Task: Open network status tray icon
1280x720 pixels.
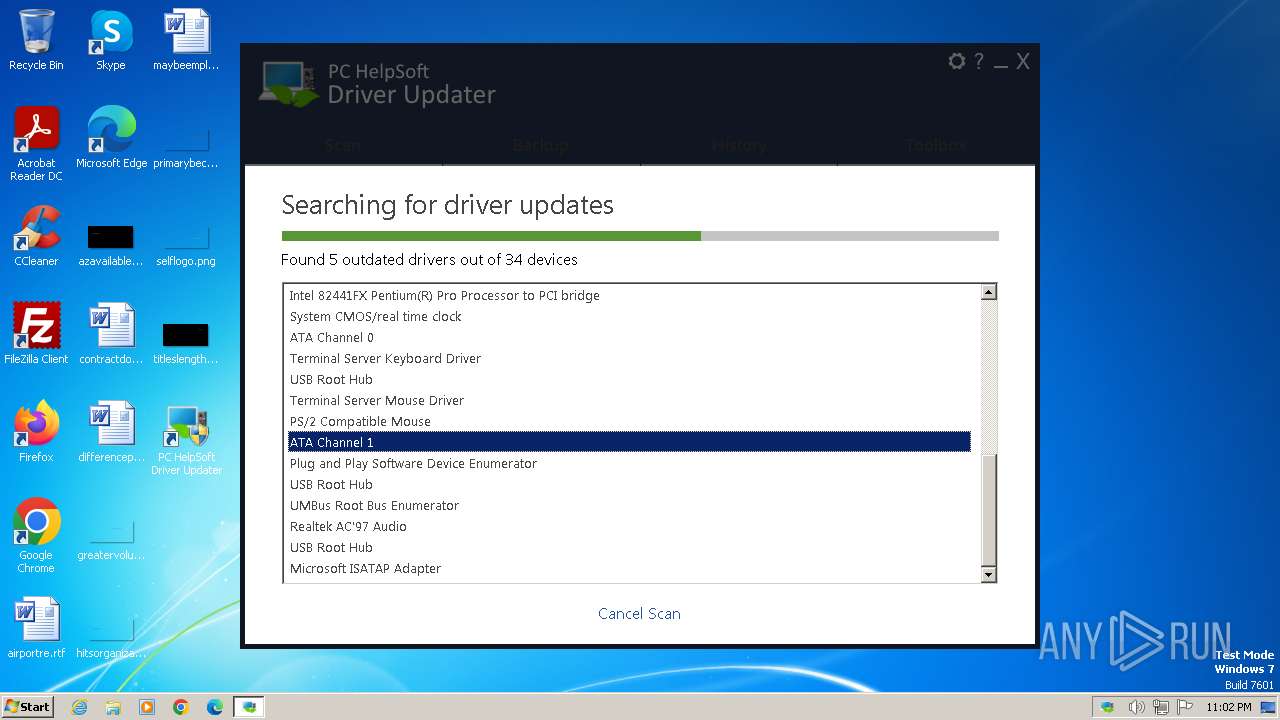Action: tap(1160, 707)
